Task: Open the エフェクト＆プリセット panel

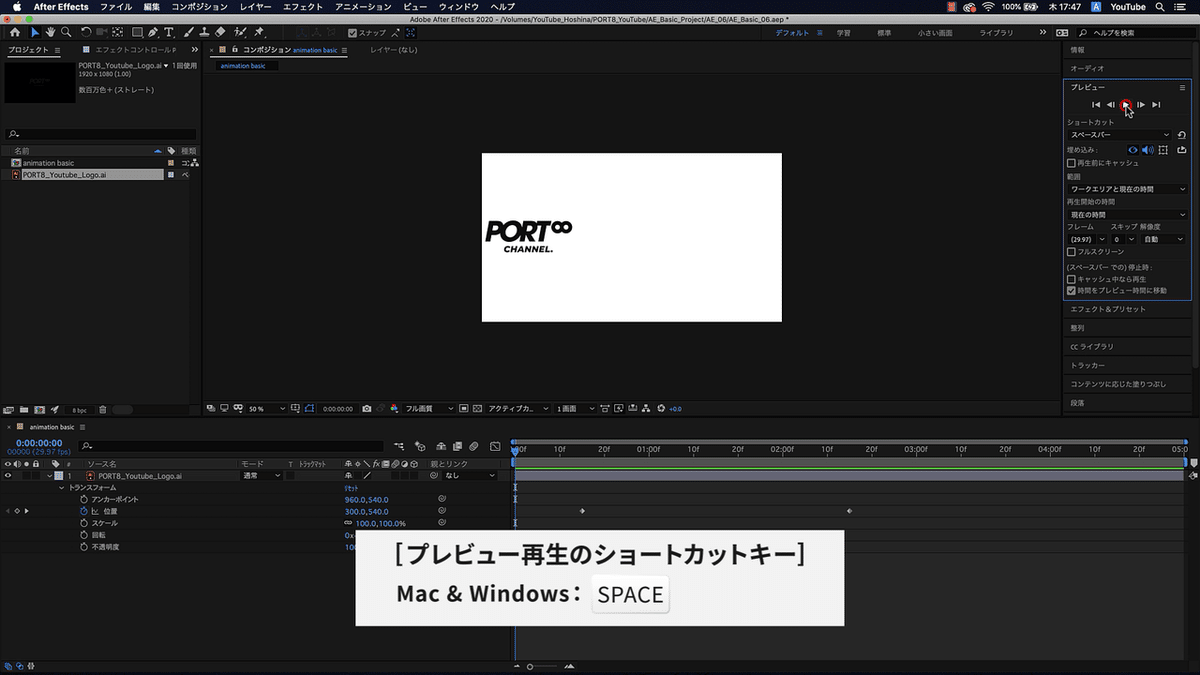Action: tap(1108, 309)
